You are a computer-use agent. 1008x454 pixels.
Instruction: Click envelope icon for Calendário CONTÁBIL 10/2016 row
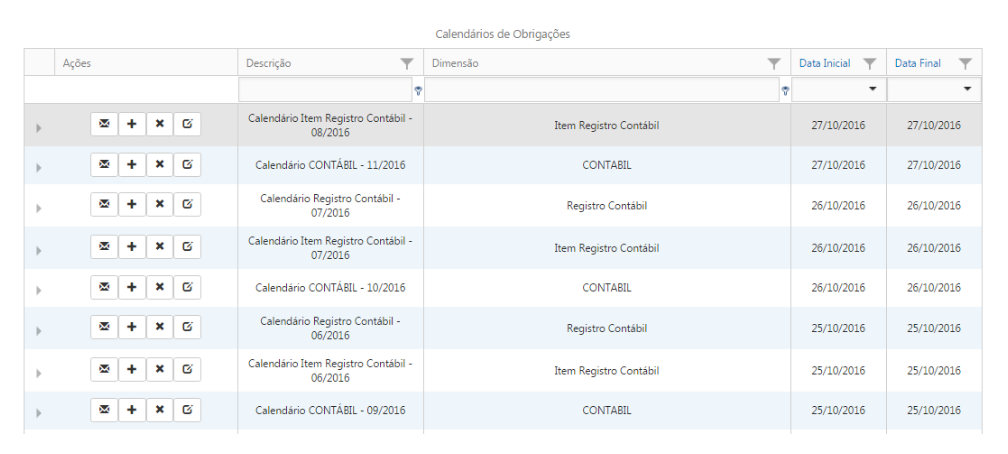[104, 287]
